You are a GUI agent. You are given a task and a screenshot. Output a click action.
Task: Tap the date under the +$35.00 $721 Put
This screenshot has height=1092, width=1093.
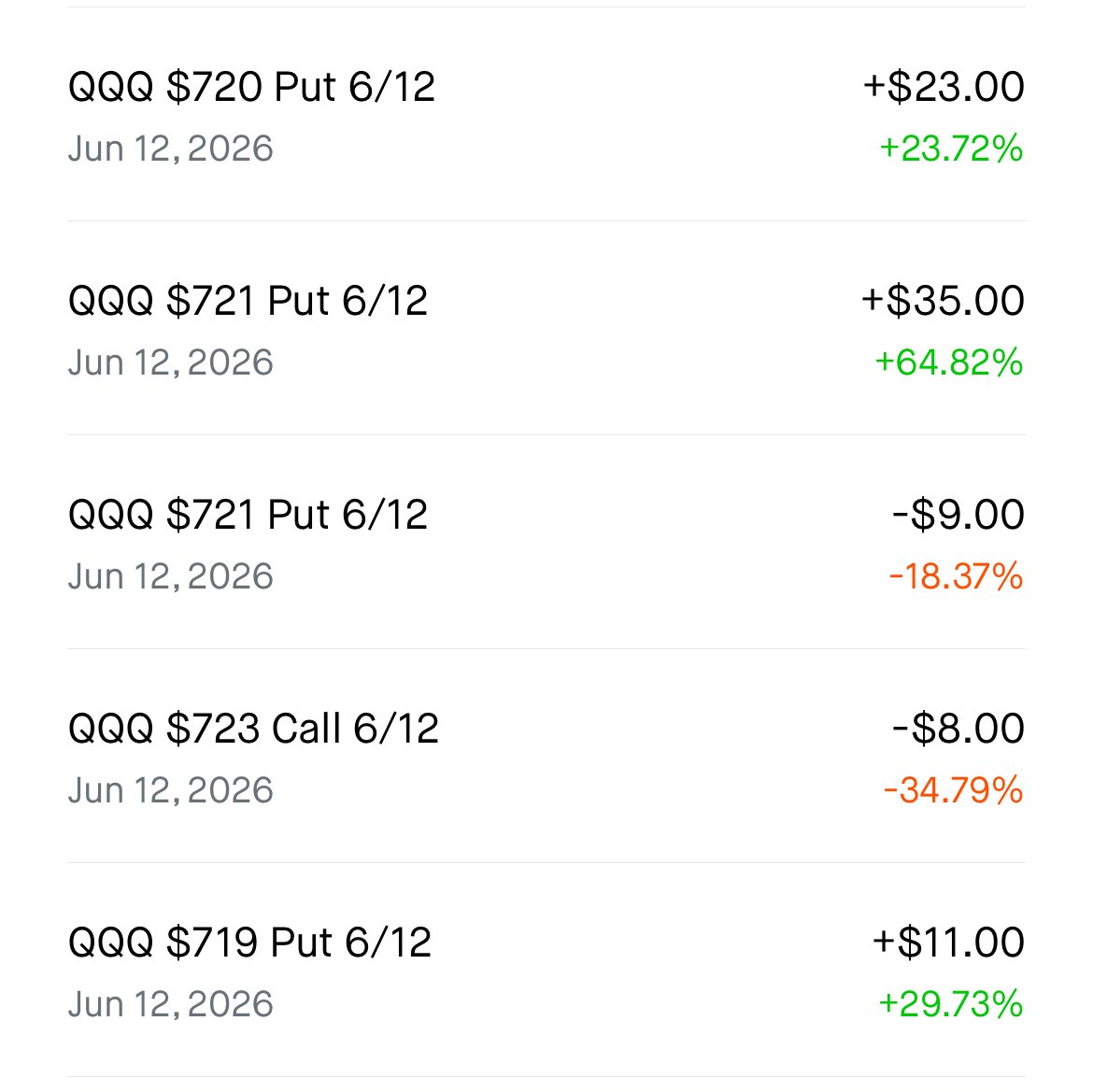170,363
